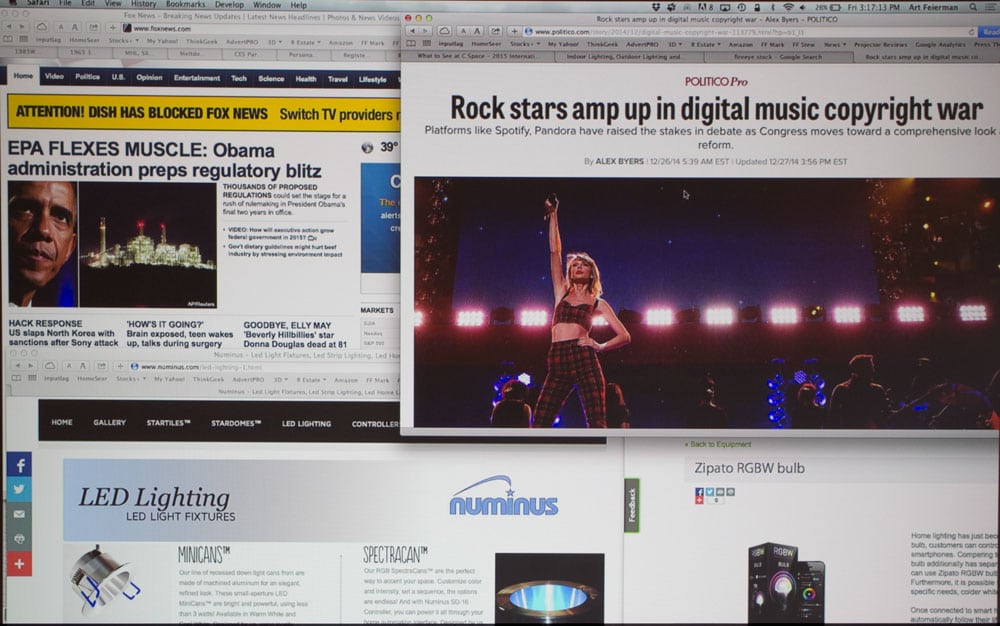This screenshot has height=626, width=1000.
Task: Expand the R Estate bookmark folder in Politico window
Action: point(706,45)
